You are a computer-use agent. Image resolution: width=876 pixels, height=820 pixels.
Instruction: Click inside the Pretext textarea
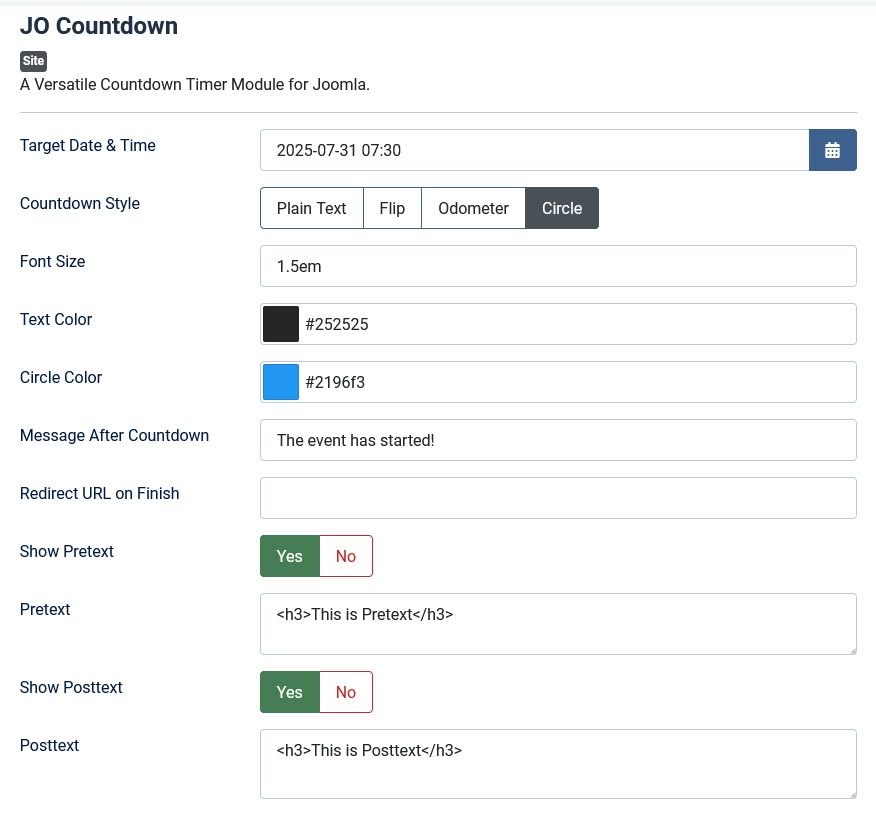point(558,624)
